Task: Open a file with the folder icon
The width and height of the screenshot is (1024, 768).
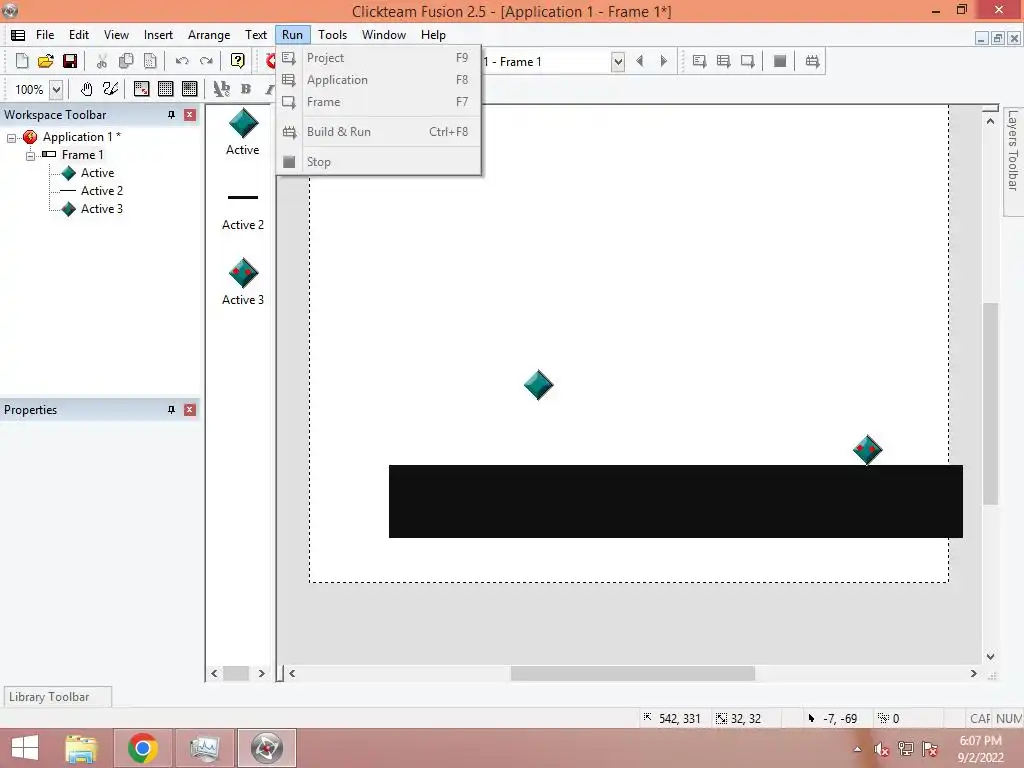Action: pyautogui.click(x=46, y=61)
